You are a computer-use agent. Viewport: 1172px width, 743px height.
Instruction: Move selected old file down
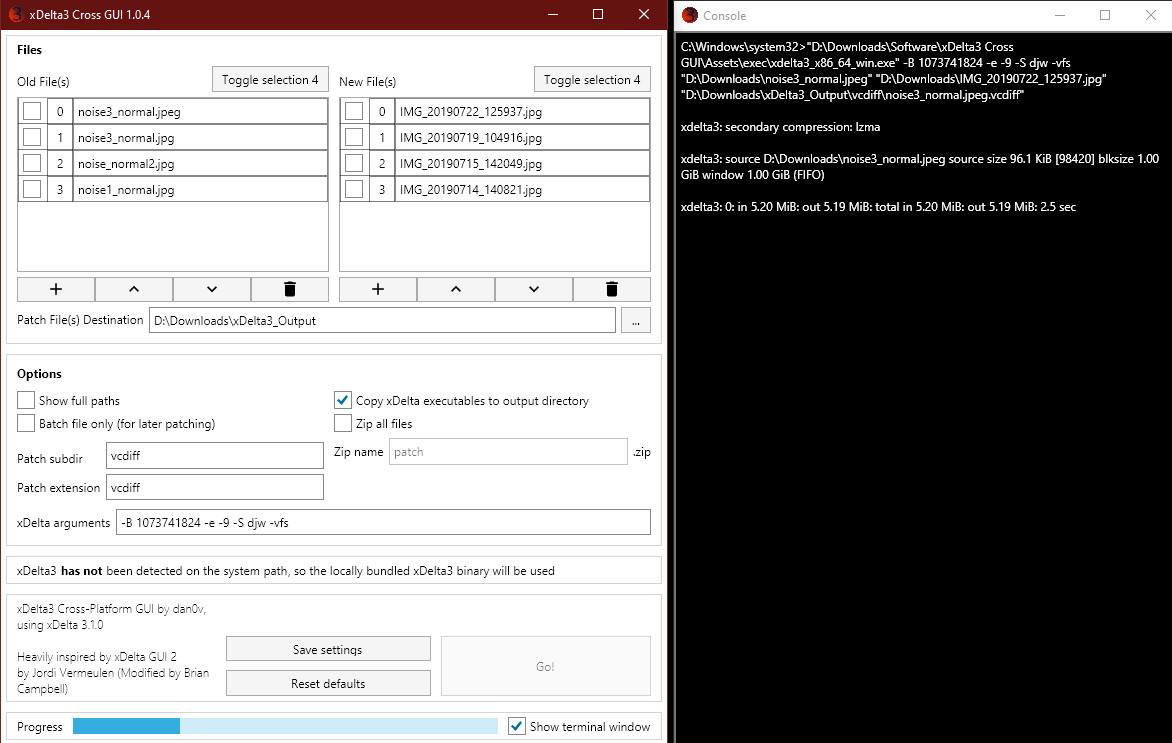[212, 289]
